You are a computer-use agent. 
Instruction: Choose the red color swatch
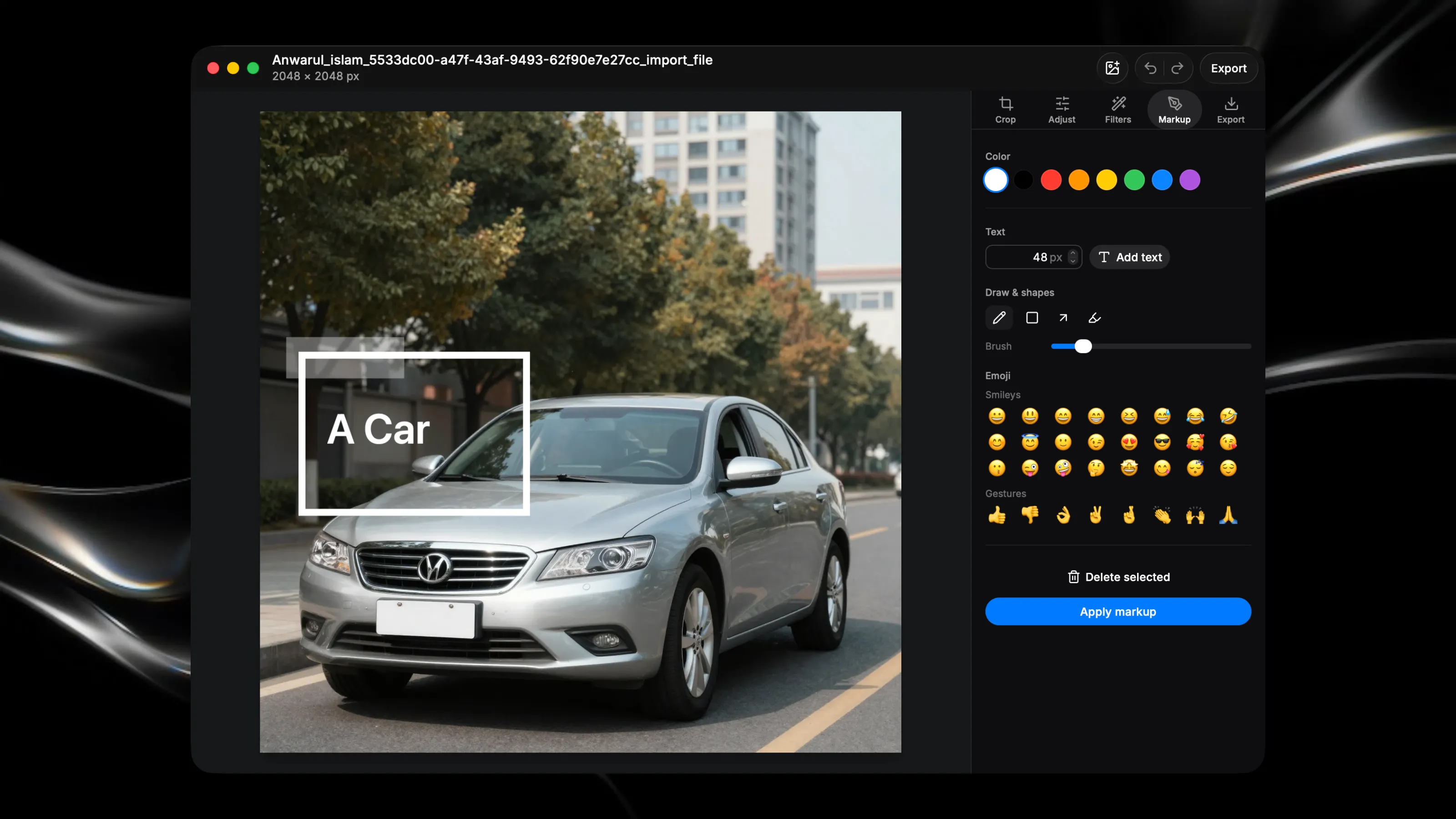[x=1051, y=180]
